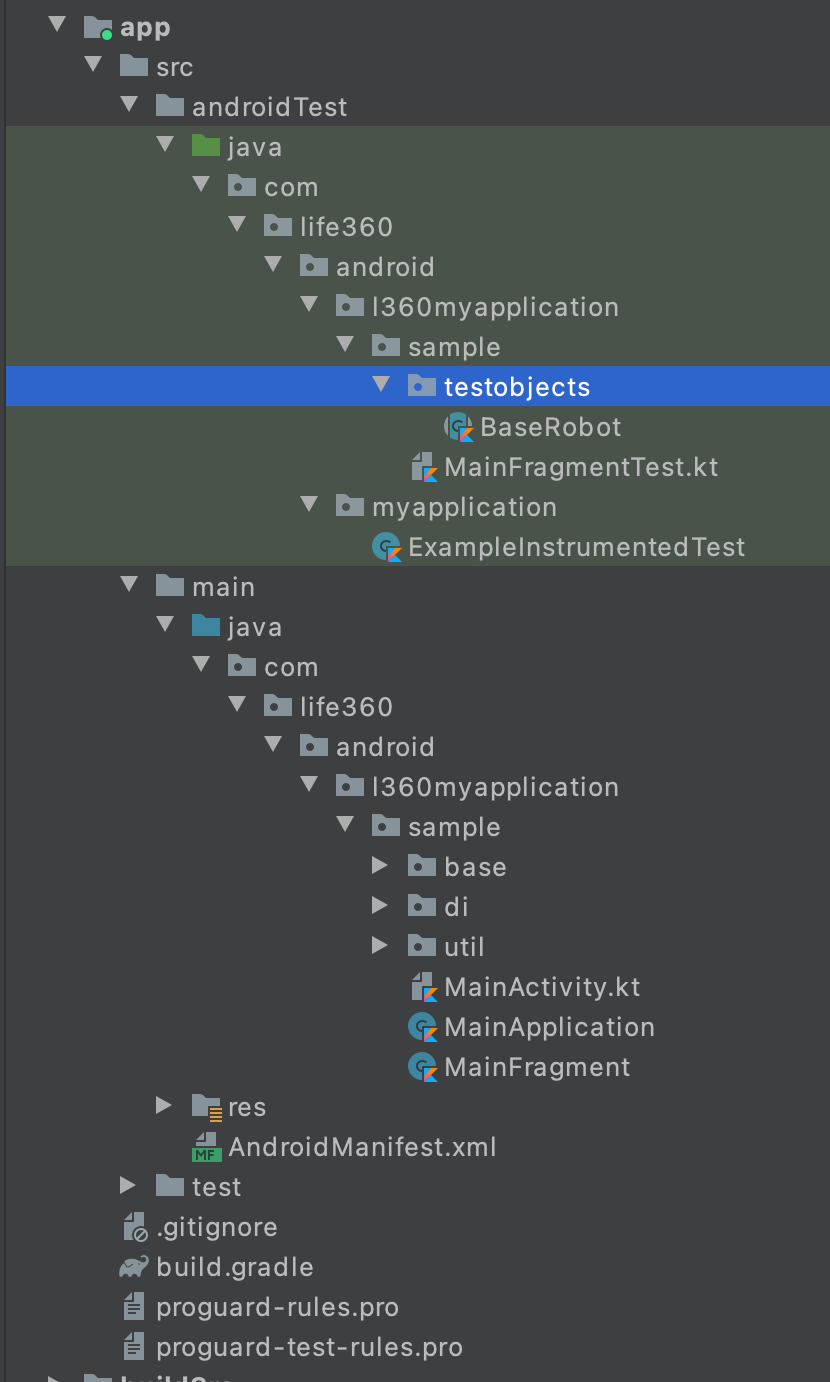Screen dimensions: 830x1382
Task: Click the Kotlin class icon next to BaseRobot
Action: click(461, 427)
